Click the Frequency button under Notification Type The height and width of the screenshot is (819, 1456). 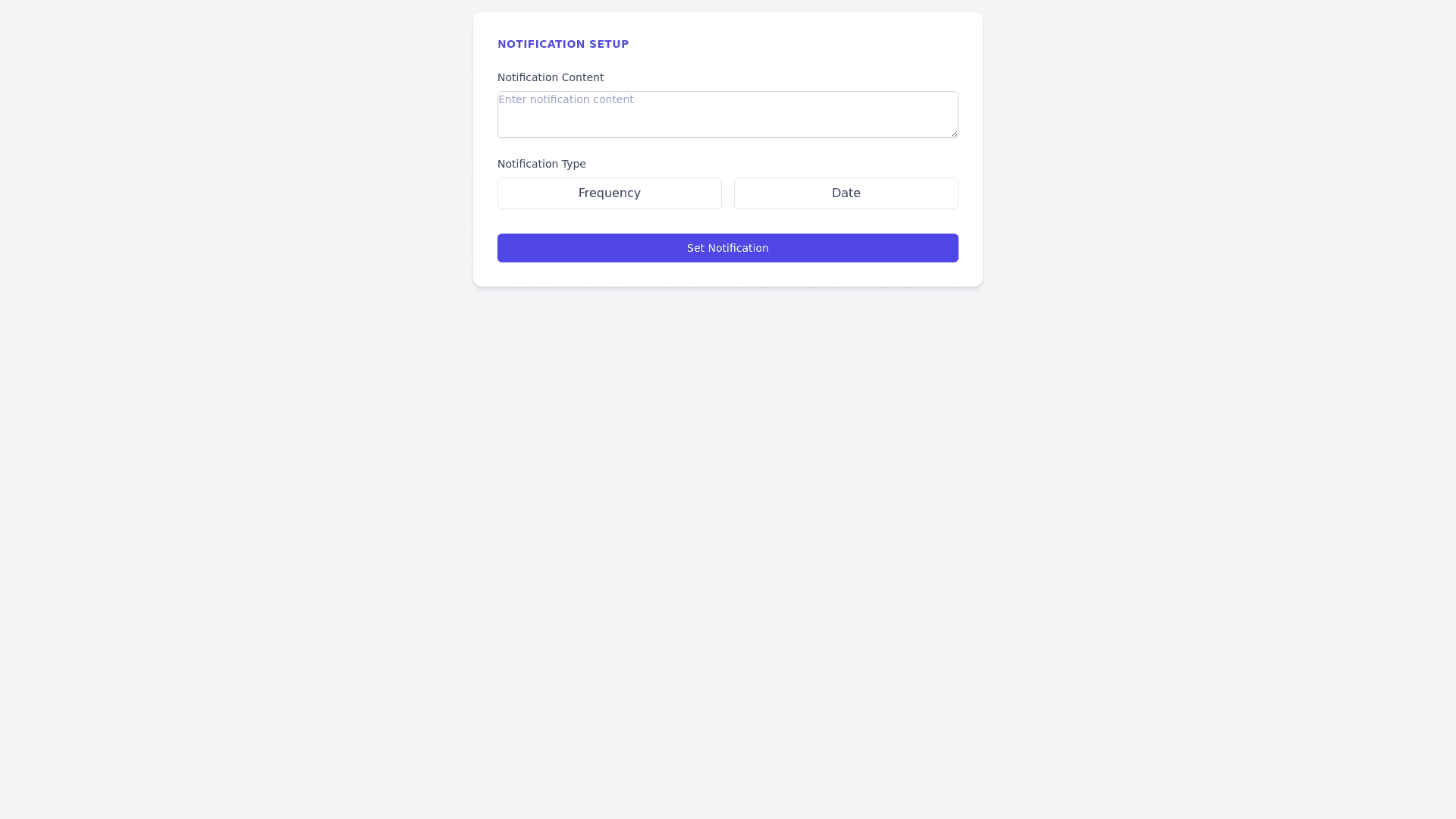click(x=609, y=193)
